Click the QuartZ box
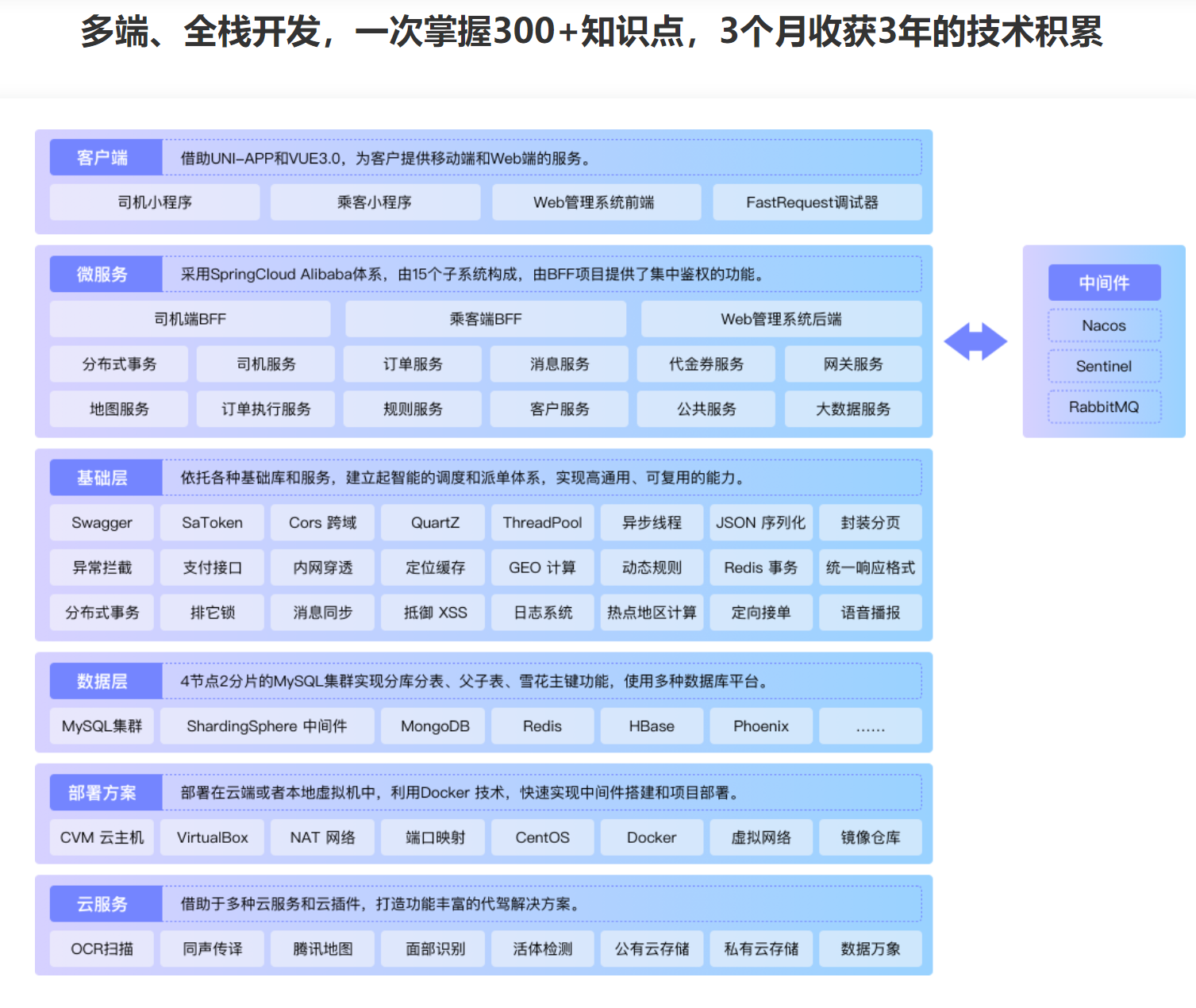The image size is (1196, 1008). pos(433,522)
